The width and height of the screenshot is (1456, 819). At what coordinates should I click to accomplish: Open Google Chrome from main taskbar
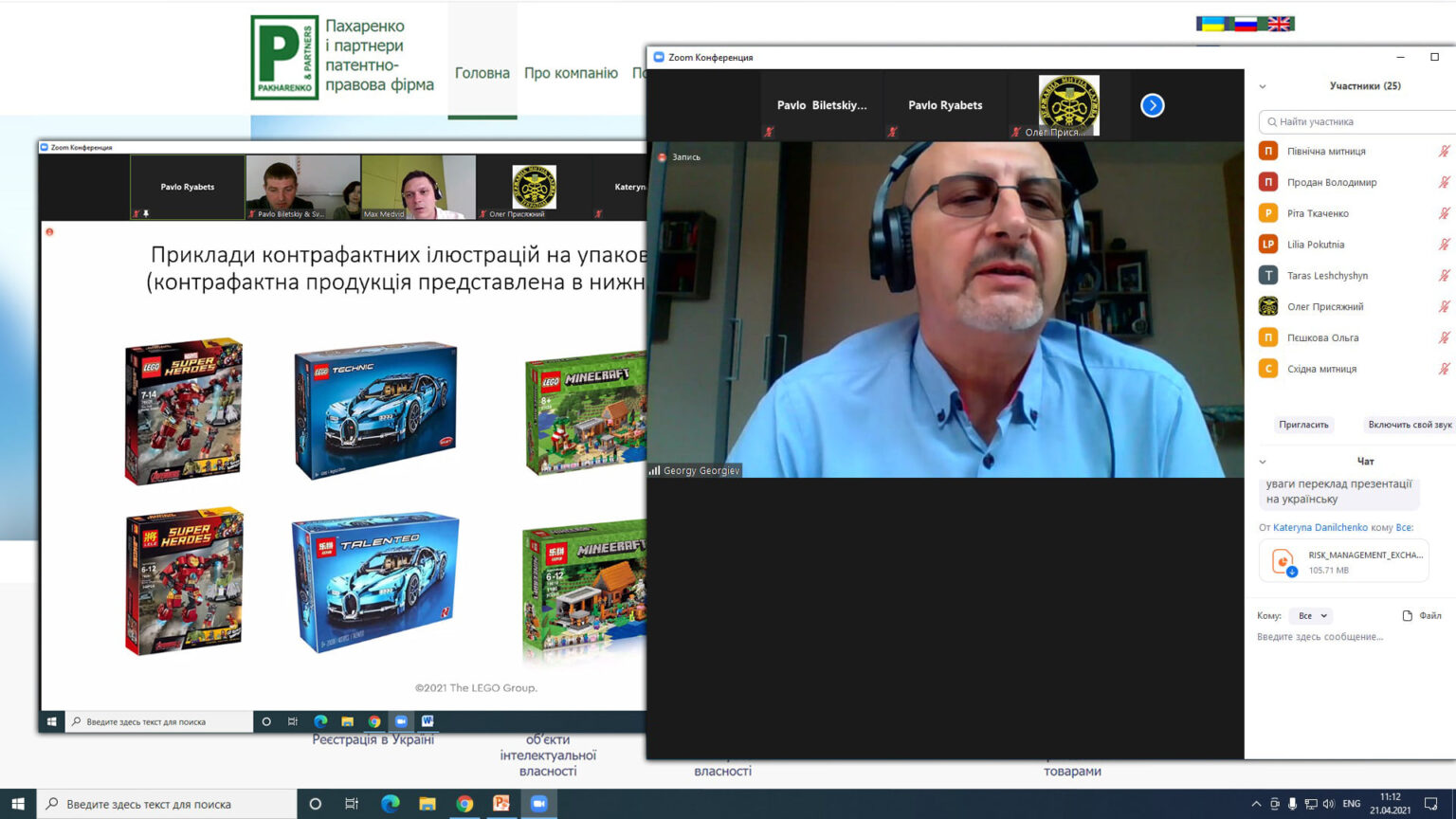[464, 804]
